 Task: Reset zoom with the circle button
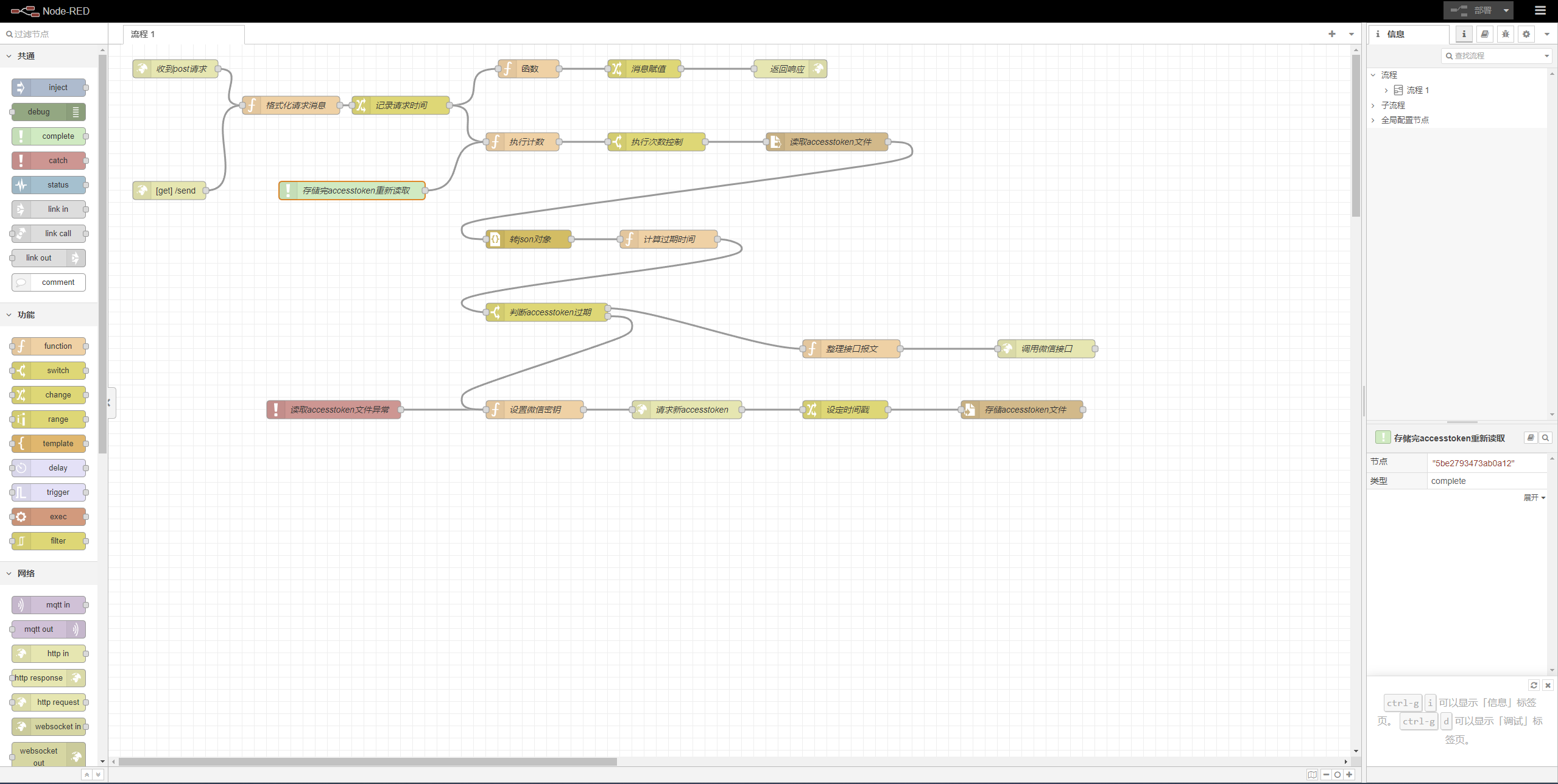(x=1338, y=774)
